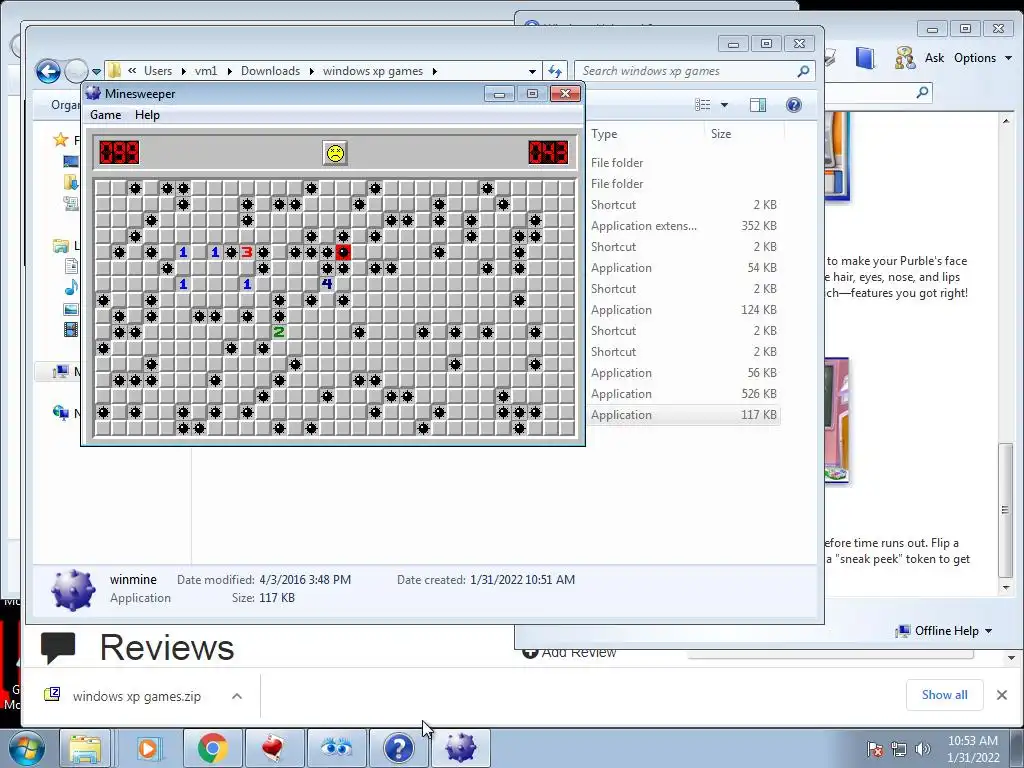Click the Ask people icon in Help window

click(904, 58)
